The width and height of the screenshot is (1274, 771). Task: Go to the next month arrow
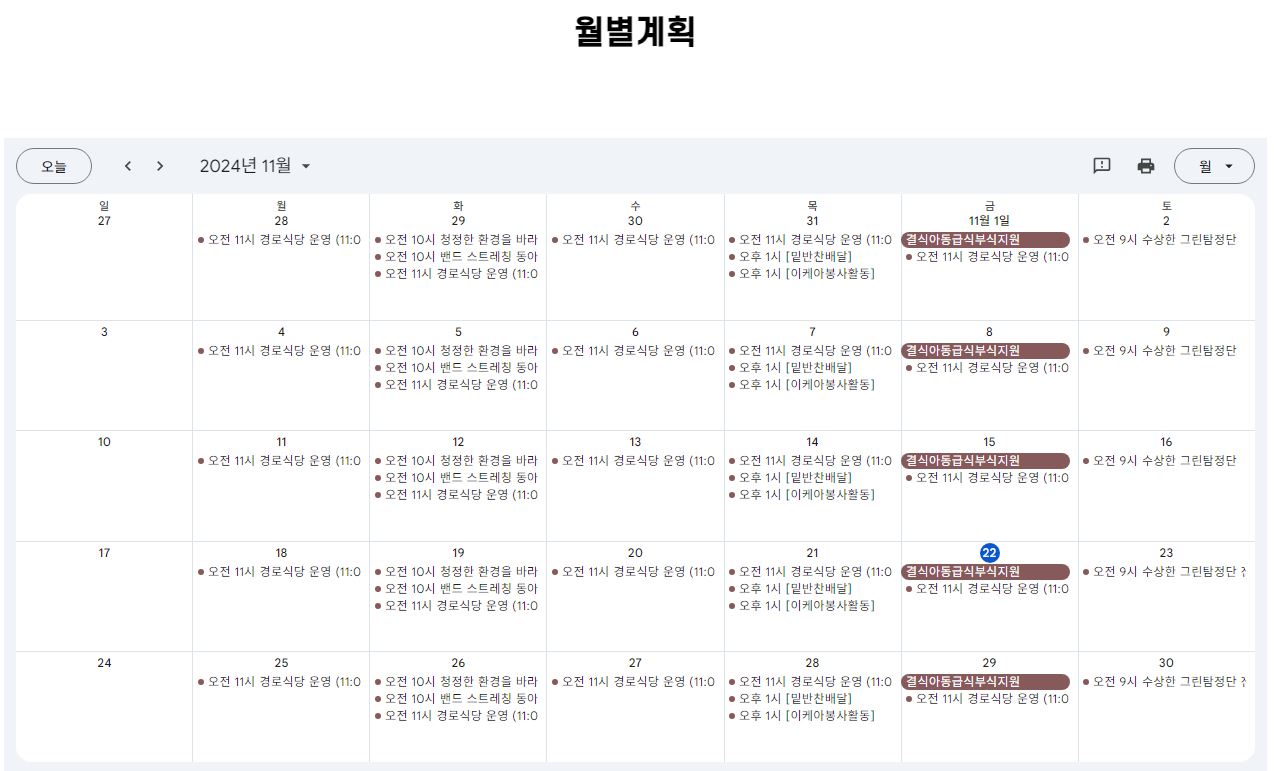pos(160,166)
